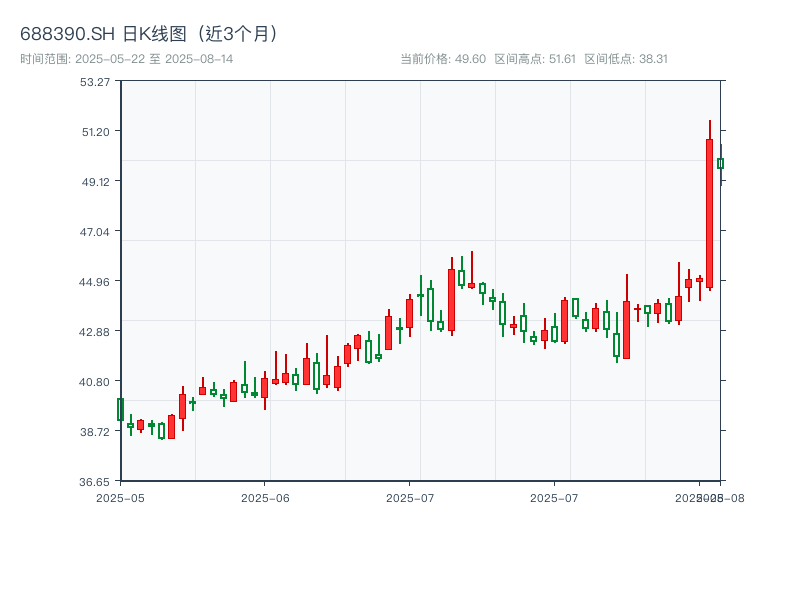Click the 区间高点: 51.61 label

(x=535, y=59)
